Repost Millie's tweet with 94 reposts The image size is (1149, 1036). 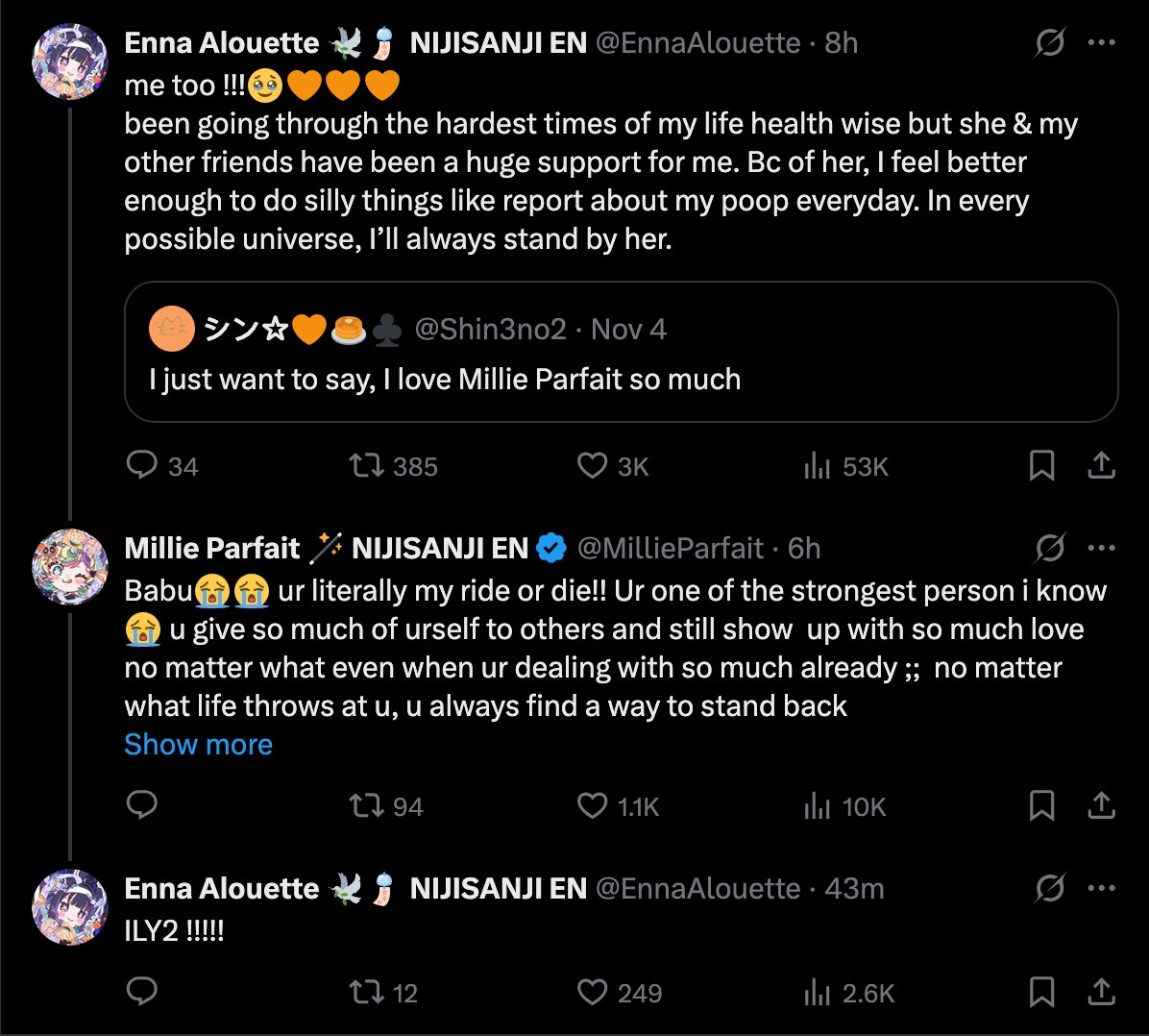pos(366,805)
